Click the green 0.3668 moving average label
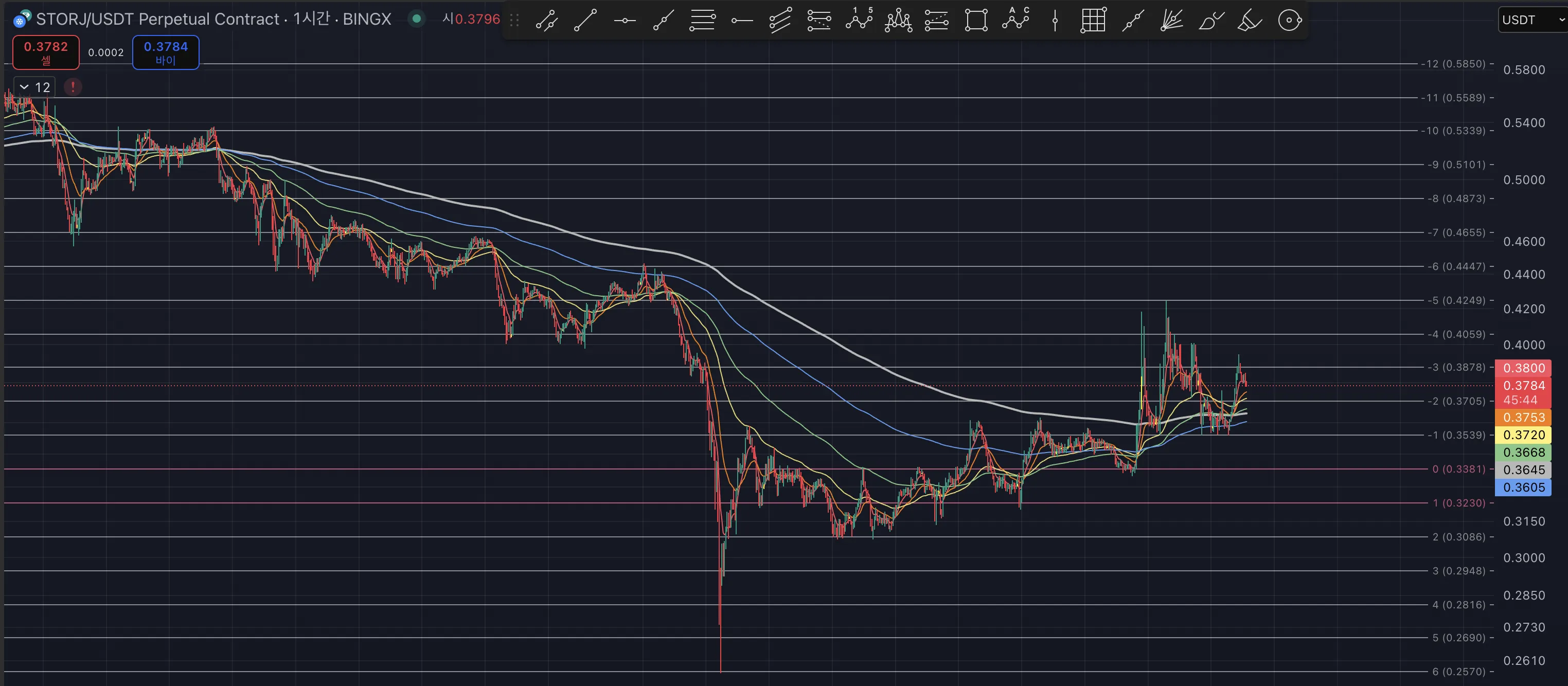 tap(1523, 452)
